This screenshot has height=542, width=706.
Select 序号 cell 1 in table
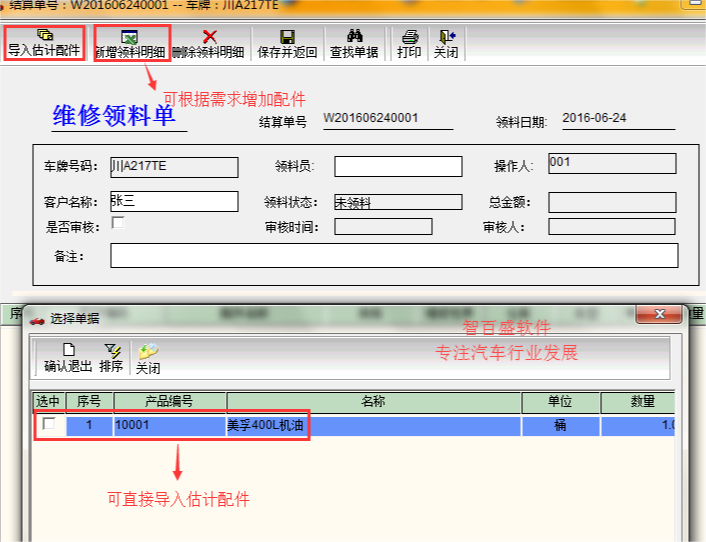[x=89, y=425]
